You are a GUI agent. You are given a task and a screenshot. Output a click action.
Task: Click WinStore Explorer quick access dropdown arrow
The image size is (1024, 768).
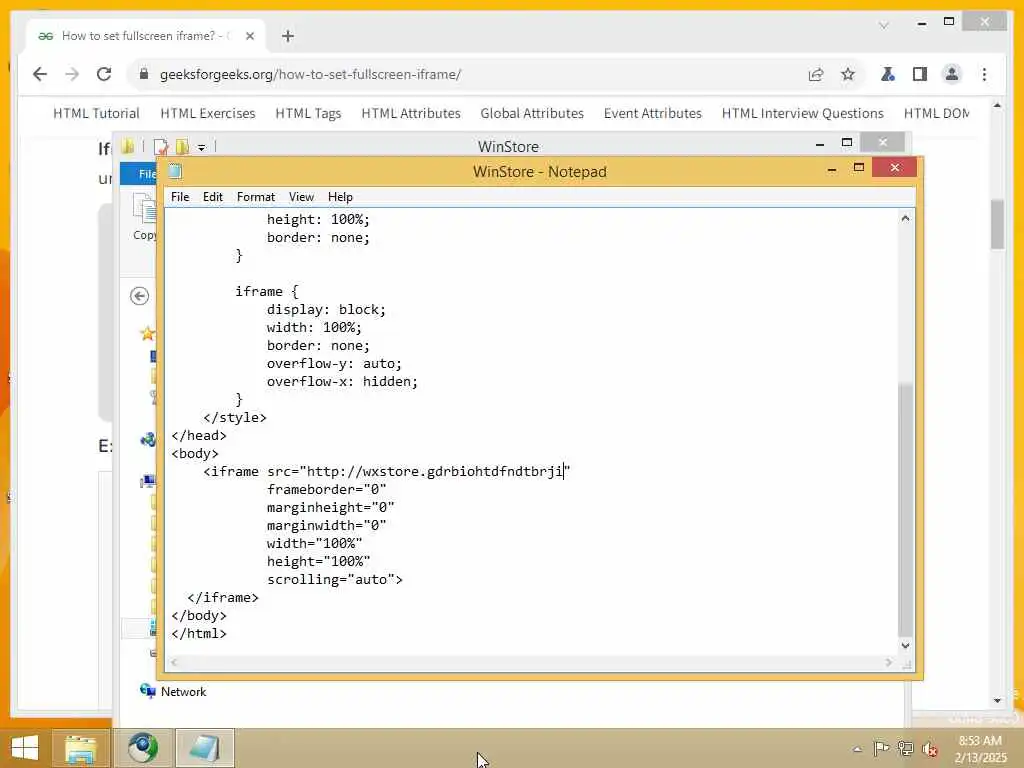202,148
